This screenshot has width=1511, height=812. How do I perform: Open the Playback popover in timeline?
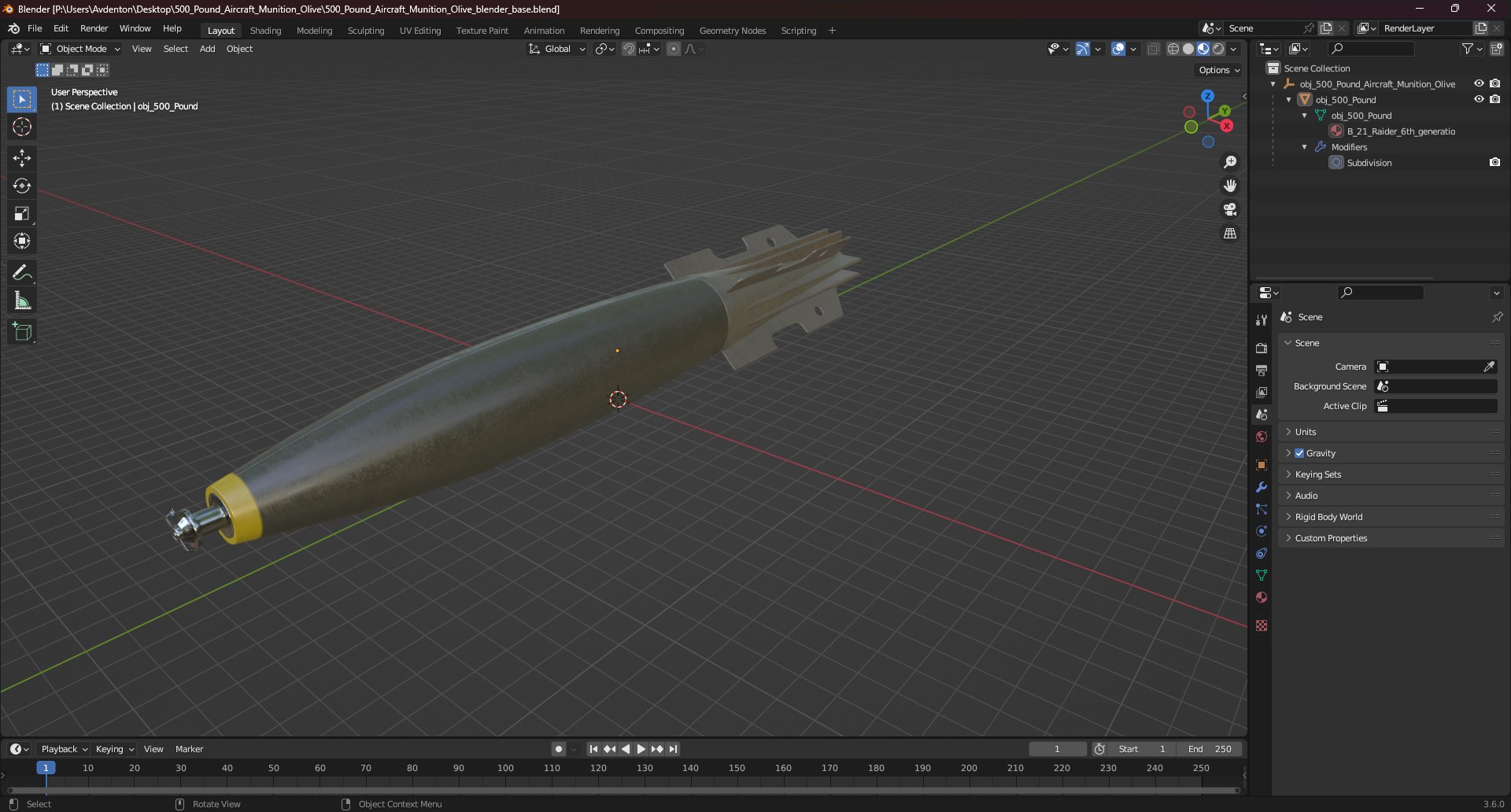(x=64, y=749)
